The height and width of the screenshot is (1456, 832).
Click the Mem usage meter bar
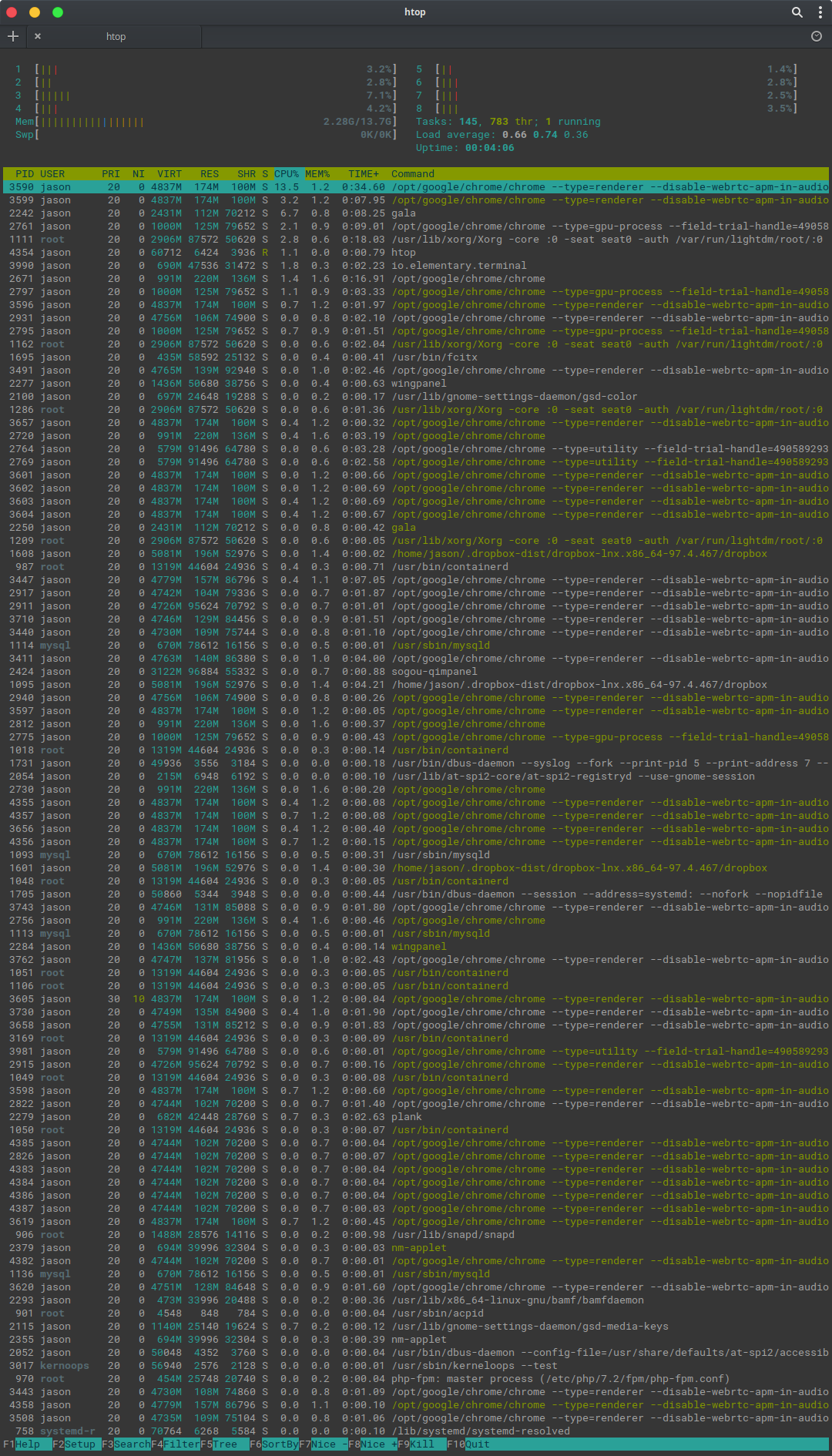pyautogui.click(x=206, y=122)
